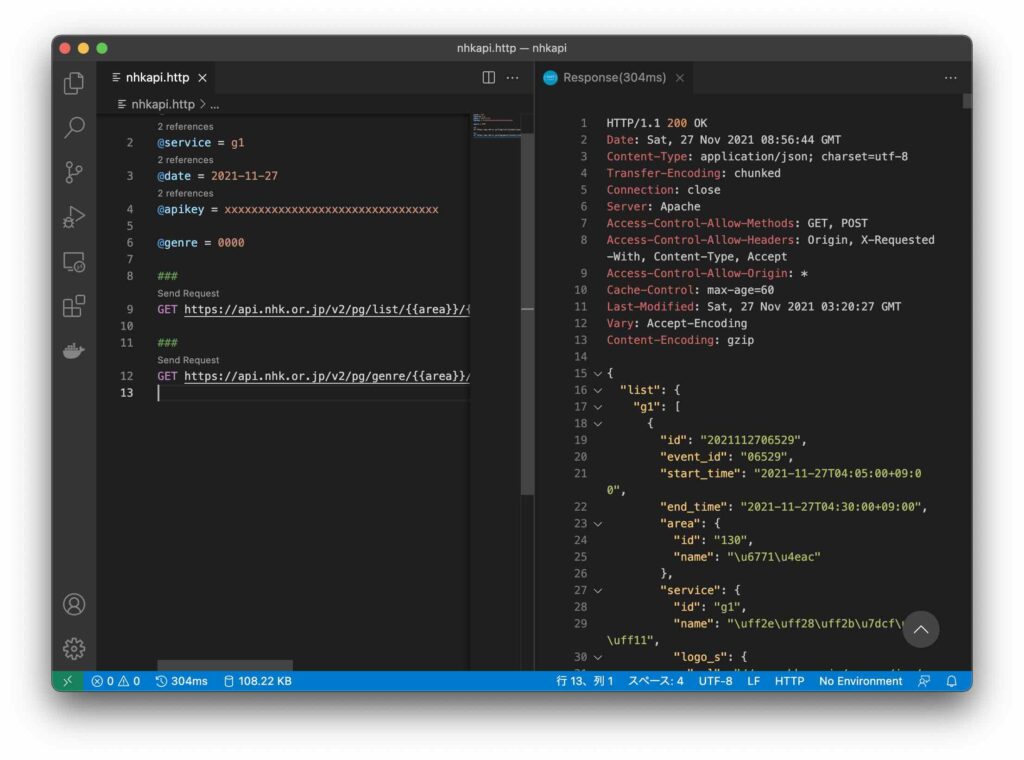1024x760 pixels.
Task: Open the Explorer view in activity bar
Action: pos(74,84)
